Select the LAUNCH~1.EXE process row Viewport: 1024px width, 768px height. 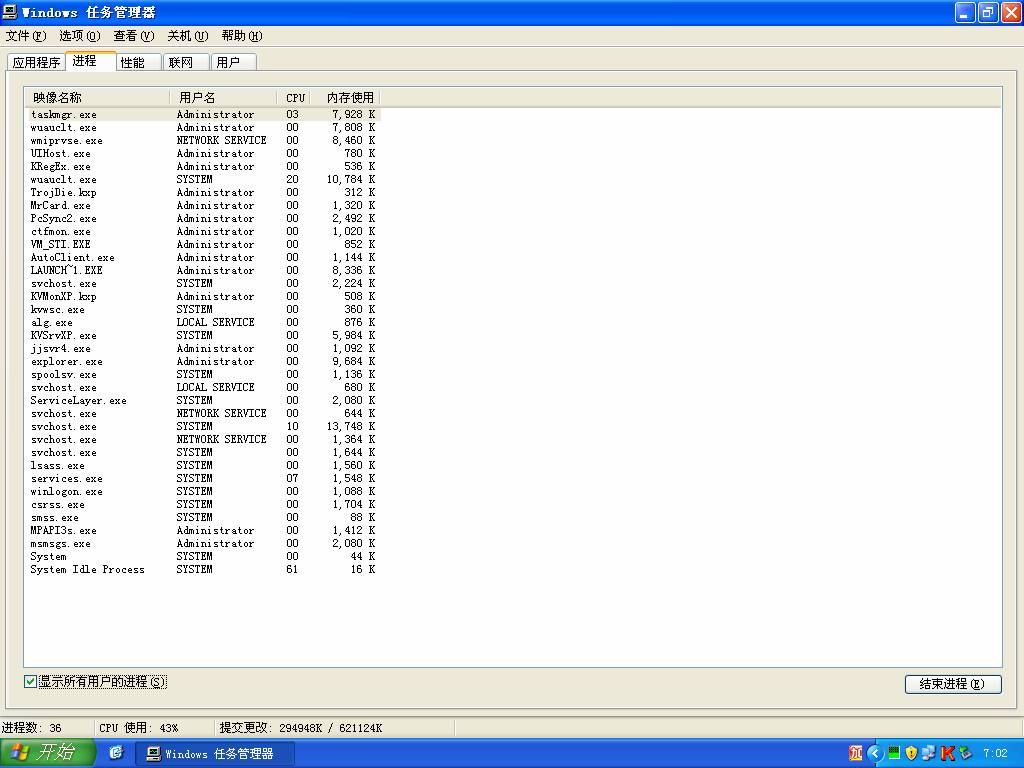click(203, 270)
